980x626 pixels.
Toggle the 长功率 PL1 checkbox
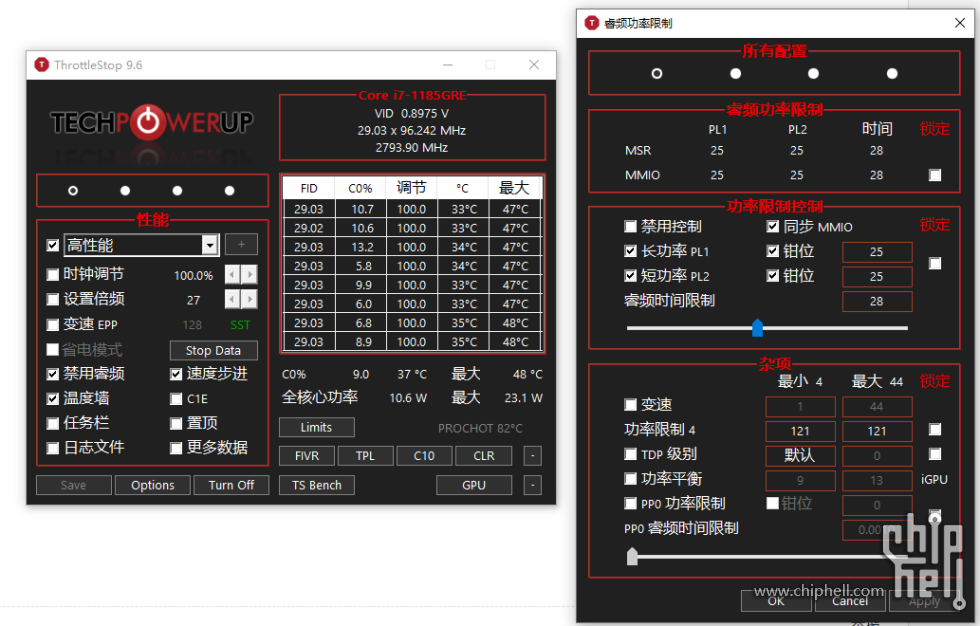click(x=630, y=251)
